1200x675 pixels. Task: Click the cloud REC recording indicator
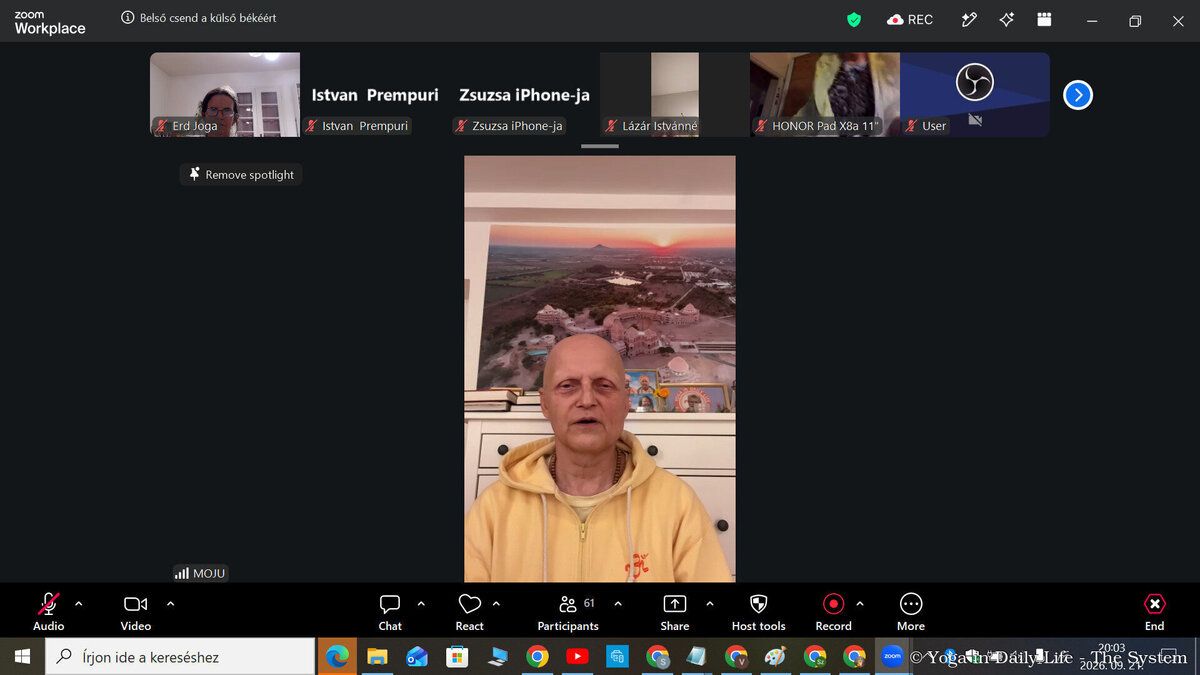point(910,20)
